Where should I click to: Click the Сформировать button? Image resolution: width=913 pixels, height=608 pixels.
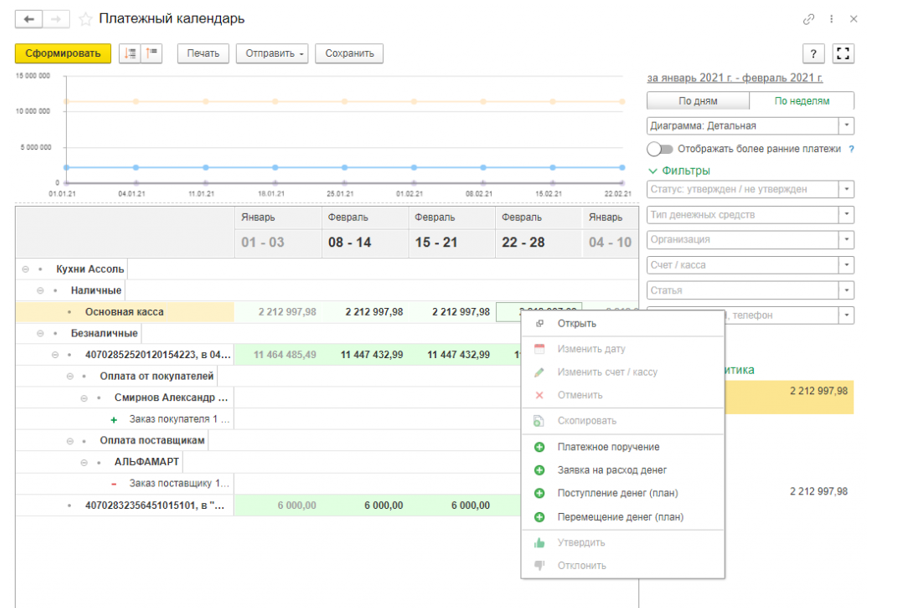point(63,53)
